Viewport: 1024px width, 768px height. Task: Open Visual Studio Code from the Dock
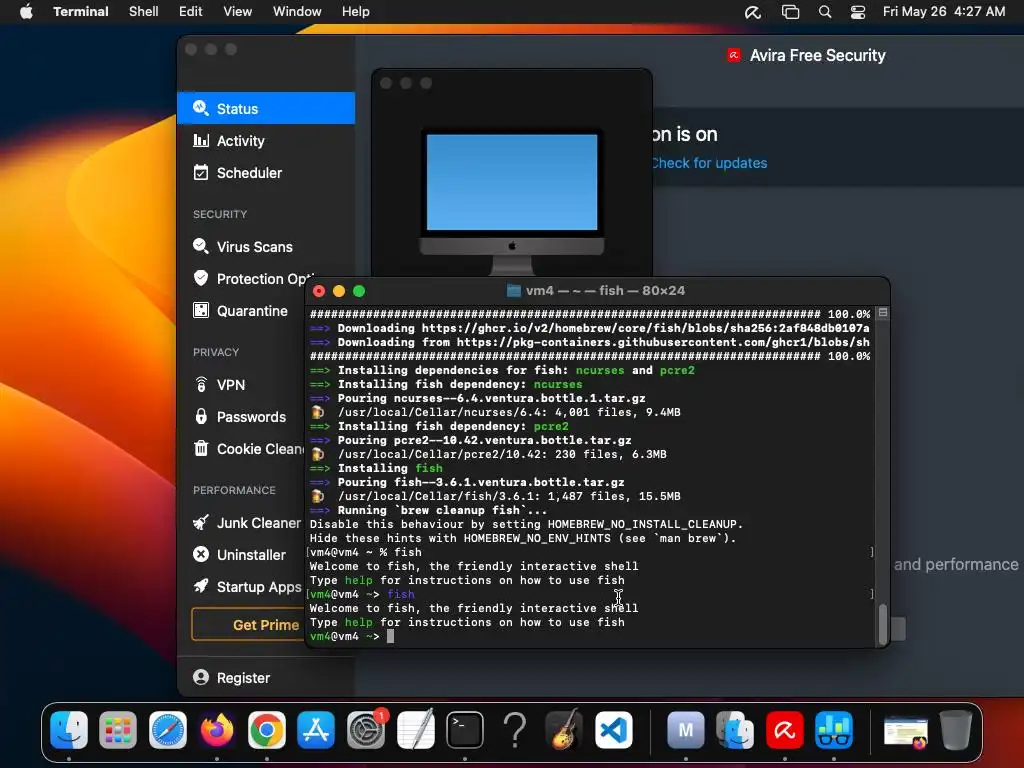(x=614, y=729)
